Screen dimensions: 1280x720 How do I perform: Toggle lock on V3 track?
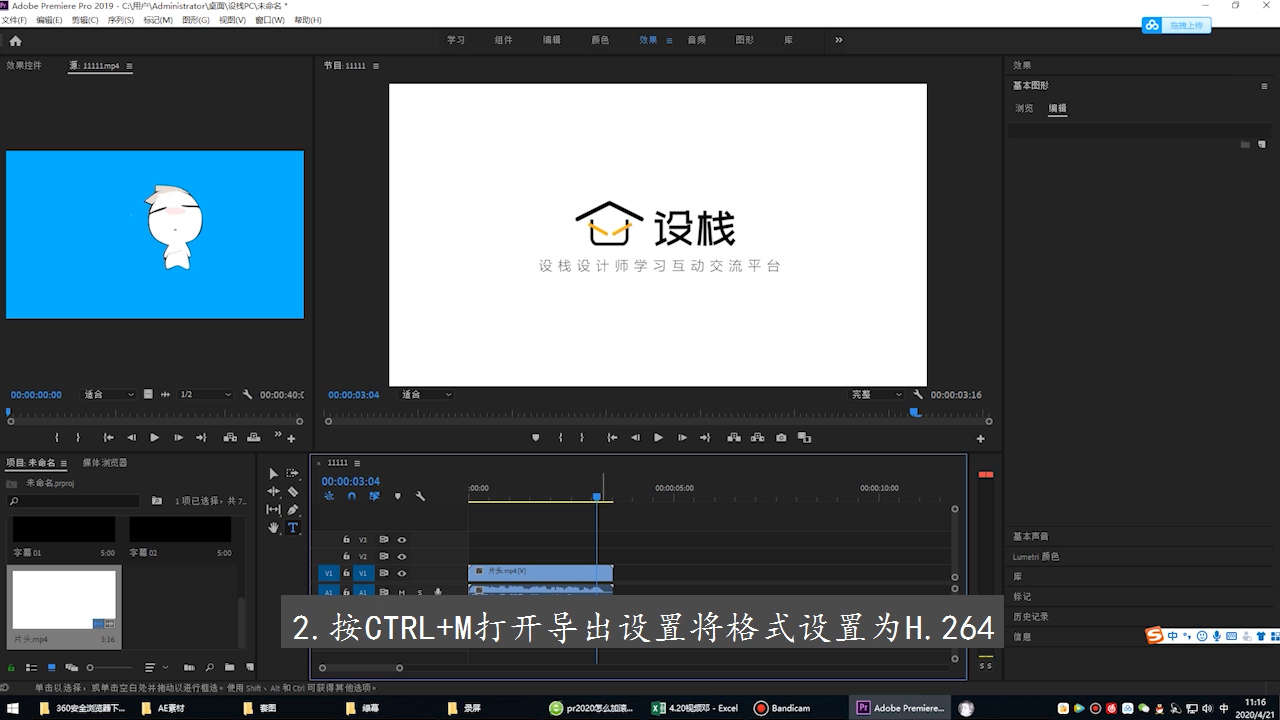(347, 539)
